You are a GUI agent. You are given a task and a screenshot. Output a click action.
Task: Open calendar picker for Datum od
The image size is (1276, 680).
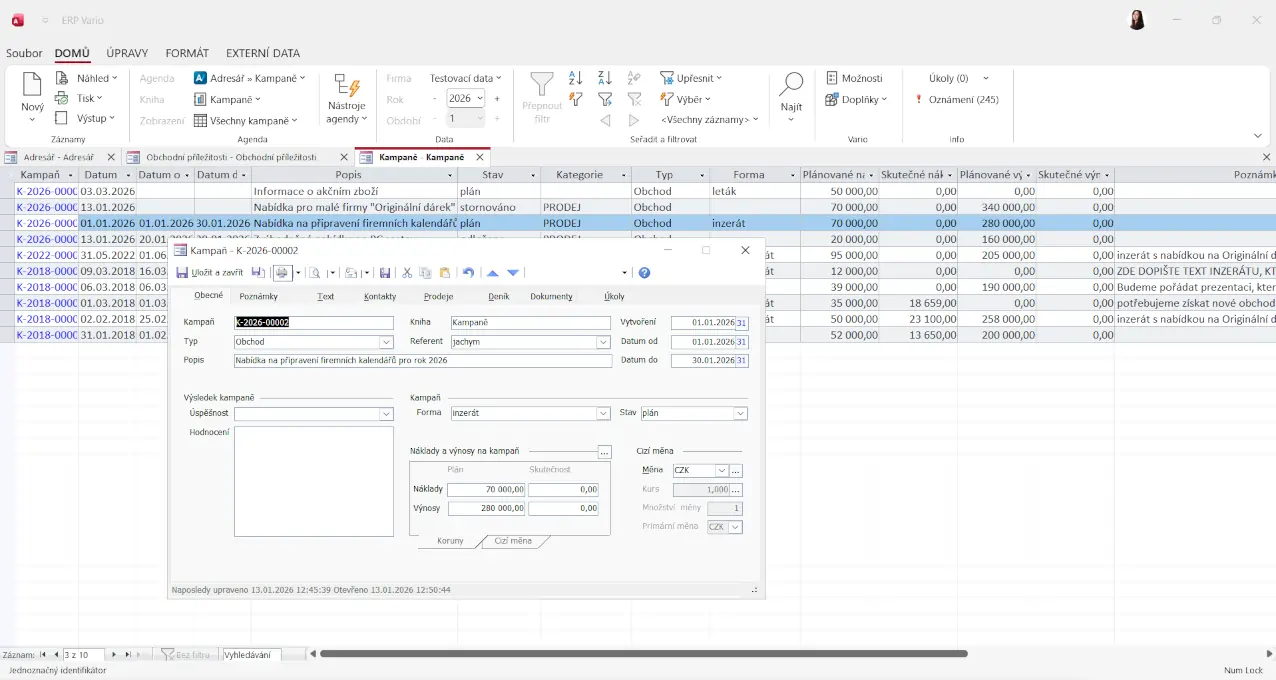pyautogui.click(x=742, y=342)
